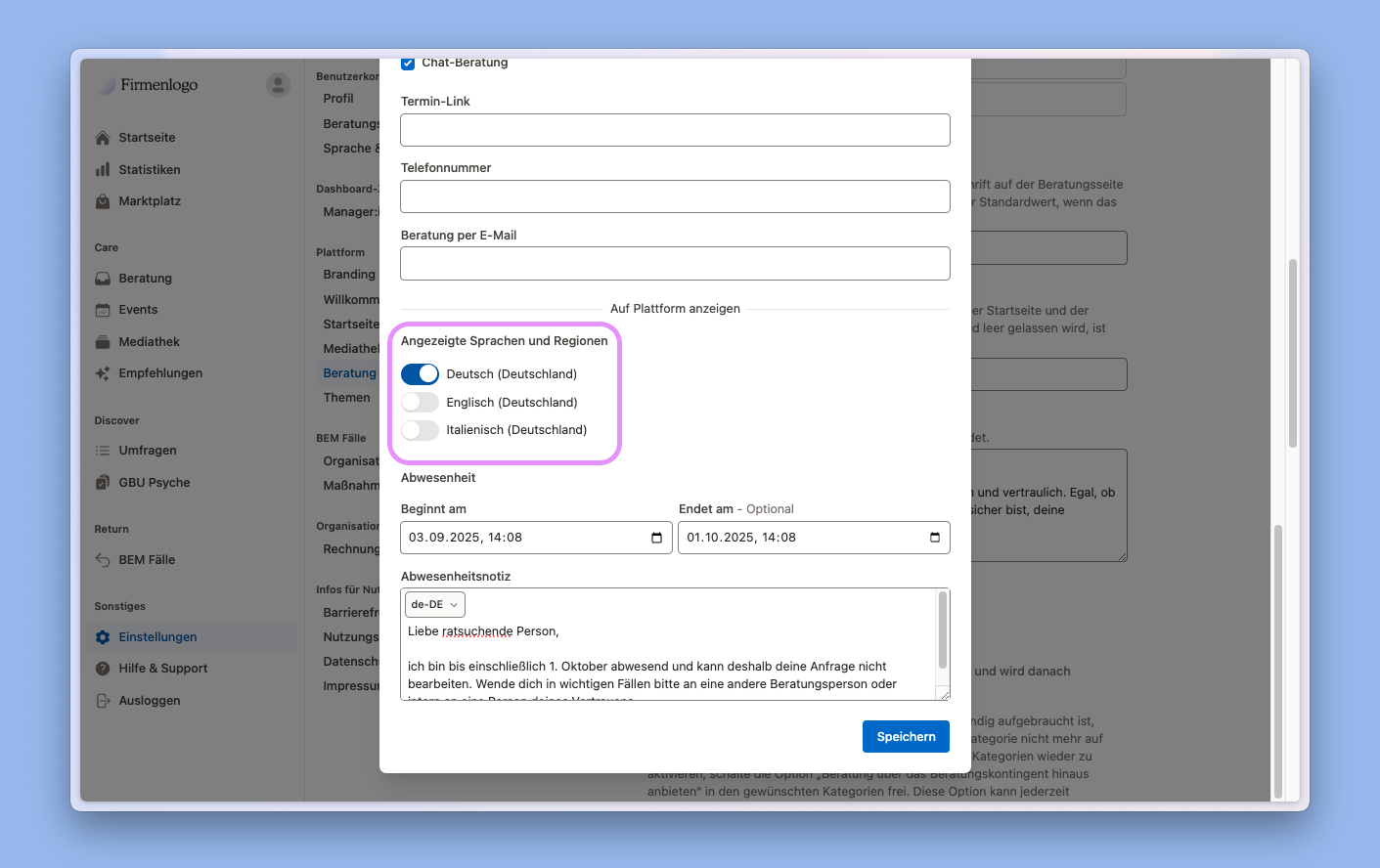Click the Marktplatz shopping bag icon

pos(103,201)
